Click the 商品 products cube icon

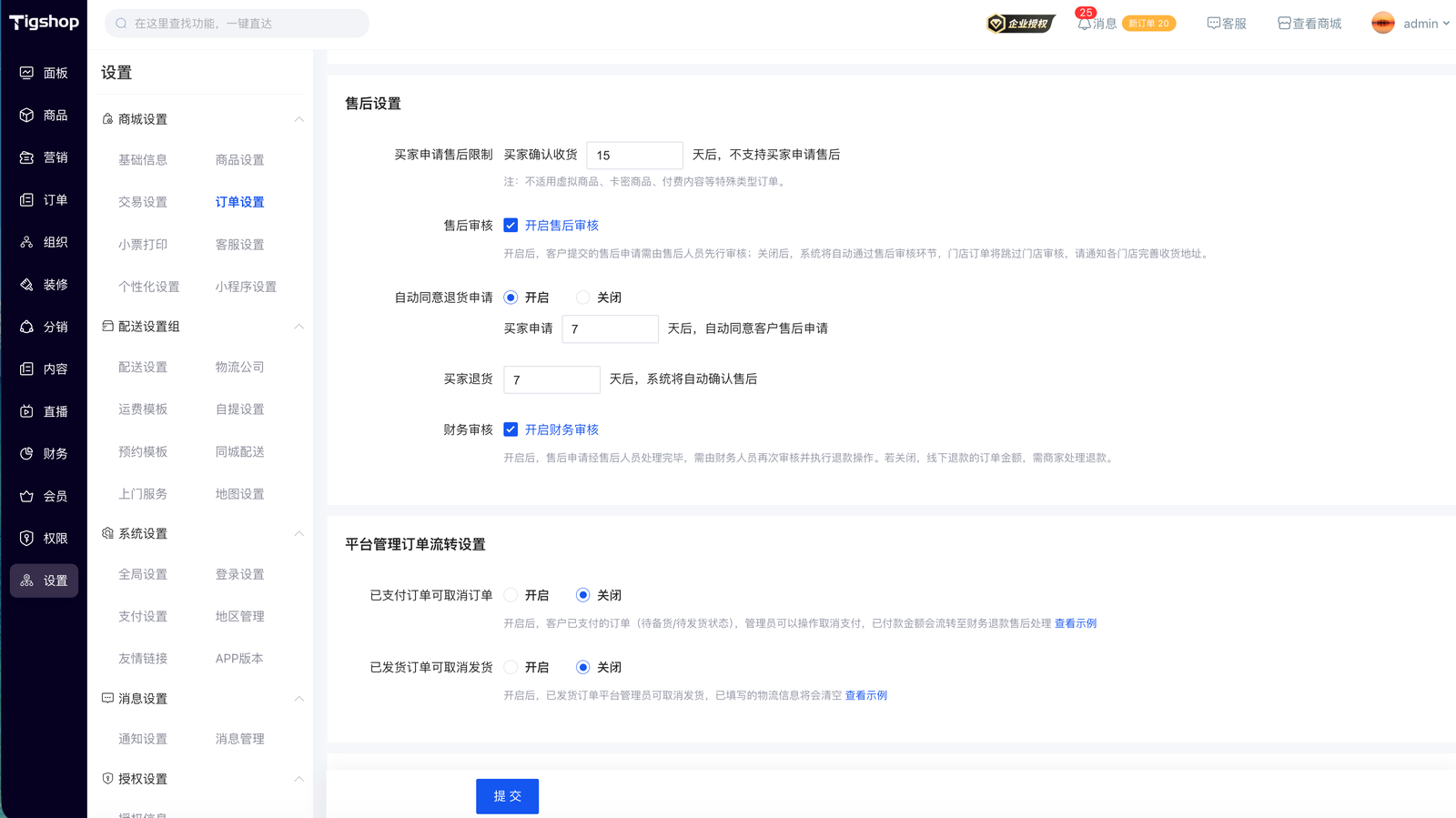tap(26, 116)
